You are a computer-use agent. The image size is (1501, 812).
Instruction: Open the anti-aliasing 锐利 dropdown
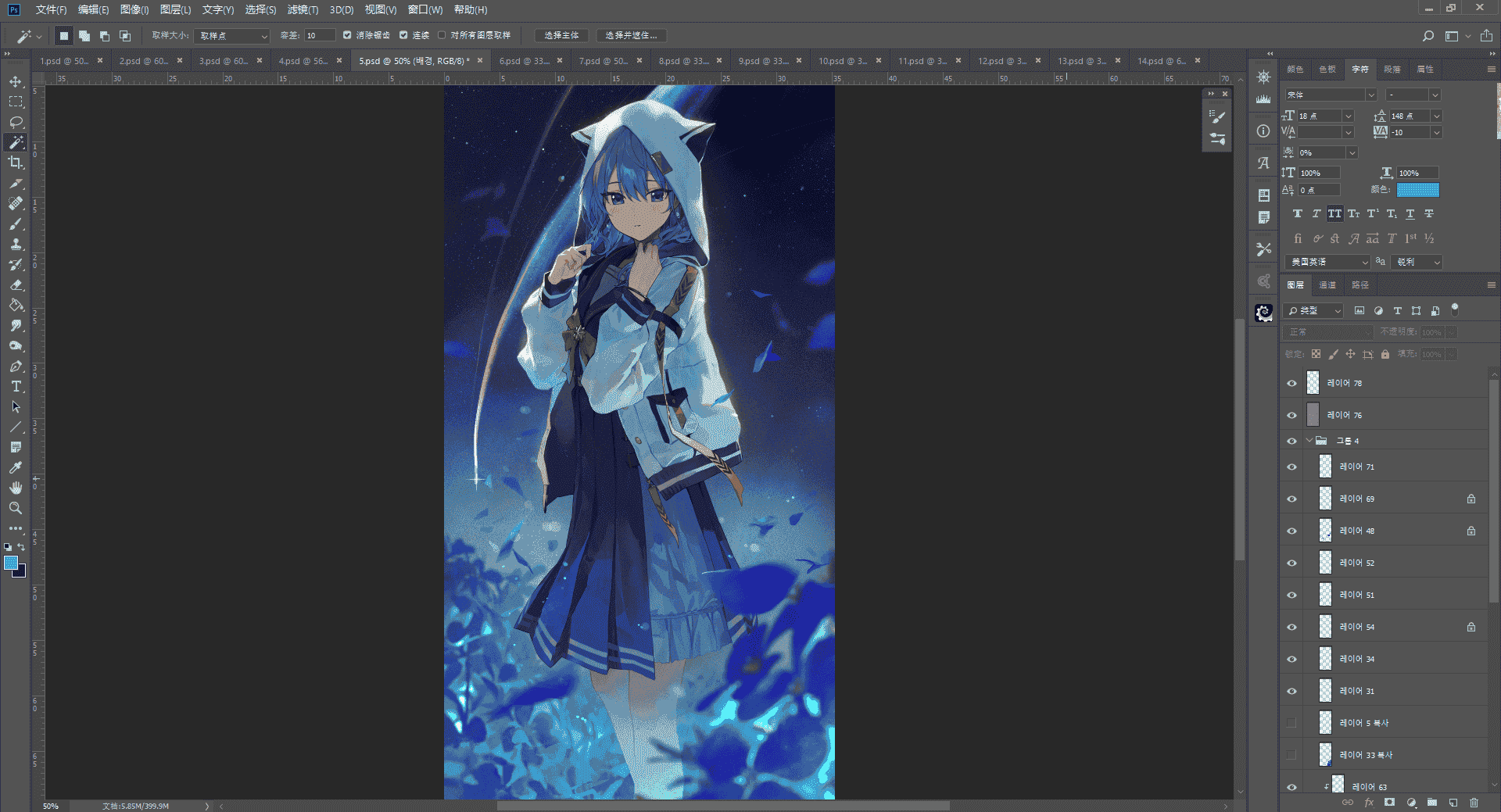[x=1417, y=262]
